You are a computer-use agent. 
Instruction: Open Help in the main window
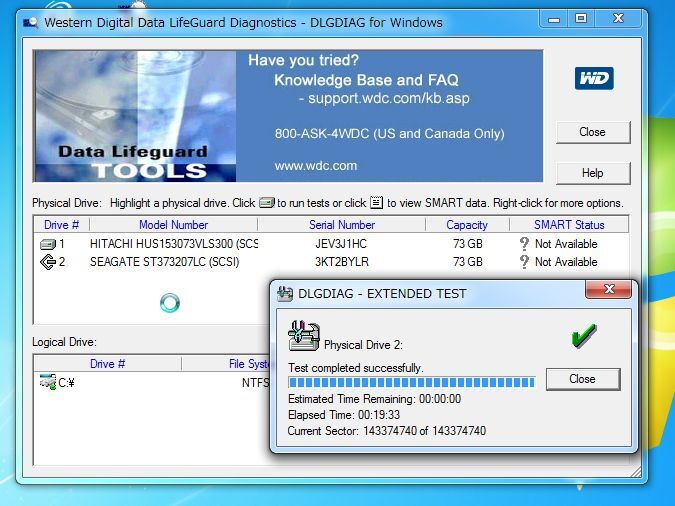[x=593, y=173]
